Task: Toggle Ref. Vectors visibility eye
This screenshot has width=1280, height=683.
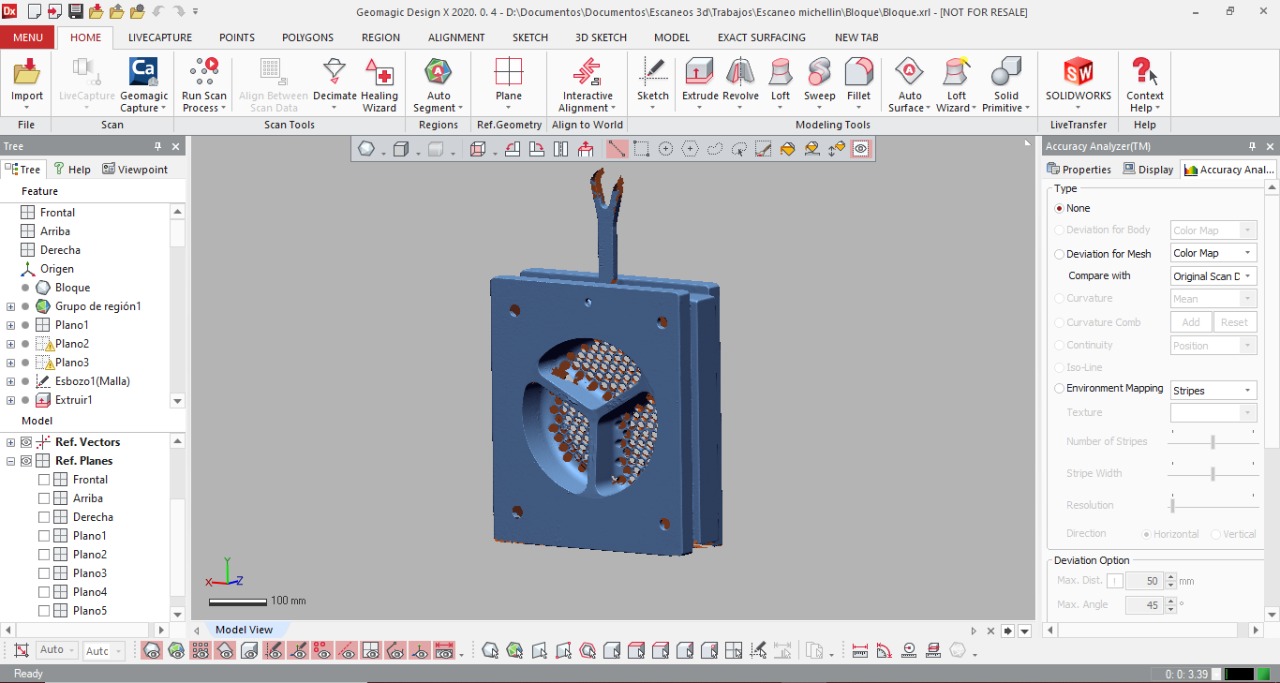Action: (x=26, y=442)
